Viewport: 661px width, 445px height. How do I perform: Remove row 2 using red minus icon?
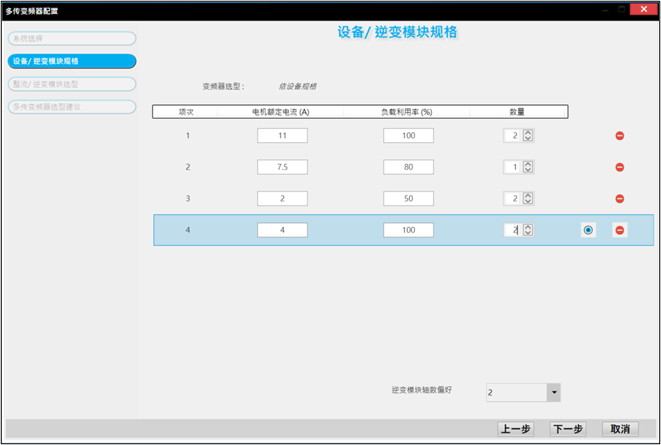pyautogui.click(x=620, y=167)
